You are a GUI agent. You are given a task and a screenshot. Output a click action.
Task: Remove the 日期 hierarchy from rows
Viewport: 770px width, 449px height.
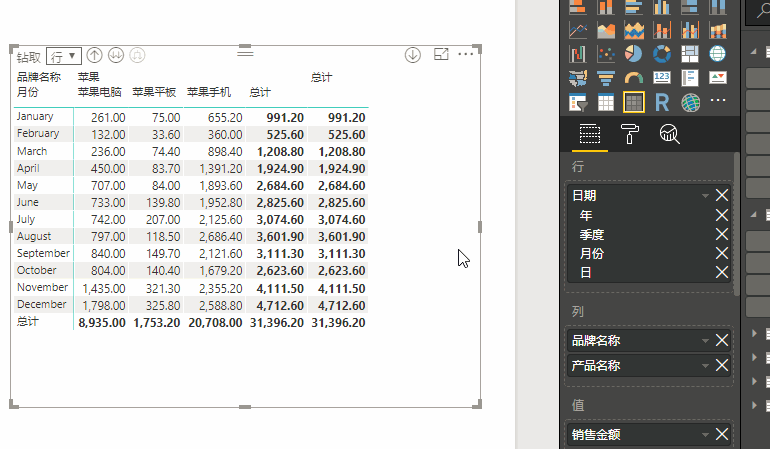pyautogui.click(x=722, y=196)
